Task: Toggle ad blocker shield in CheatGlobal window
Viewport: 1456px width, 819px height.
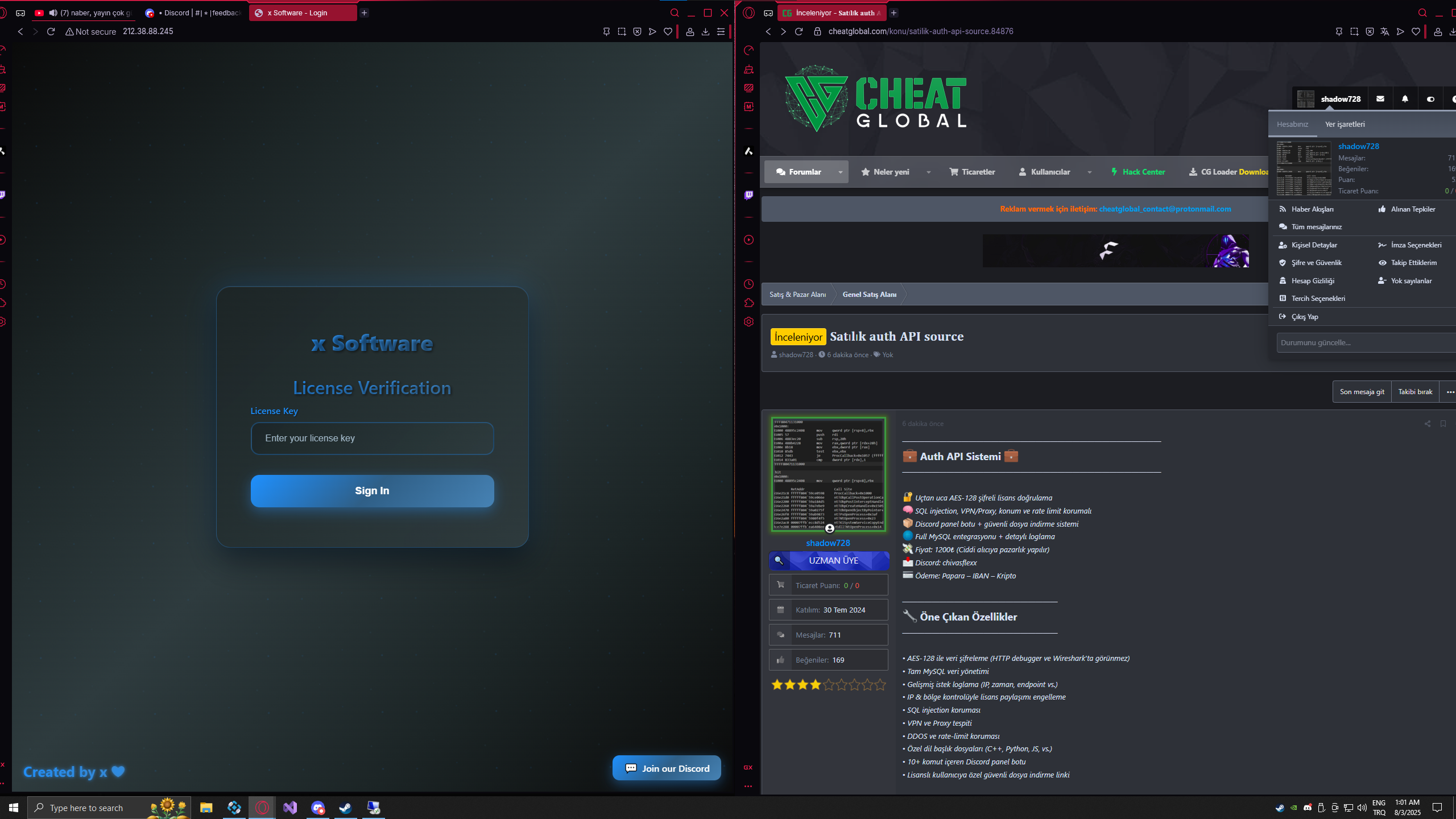Action: [x=1370, y=32]
